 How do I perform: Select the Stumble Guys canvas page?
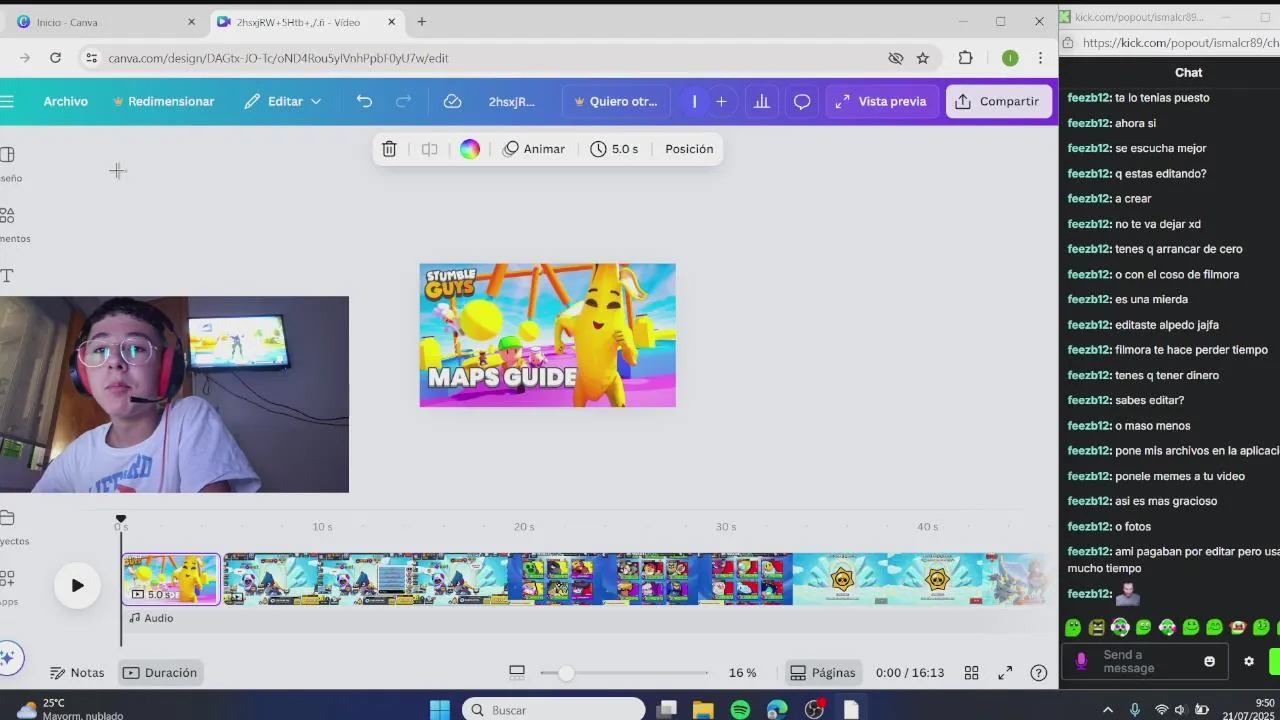tap(547, 335)
